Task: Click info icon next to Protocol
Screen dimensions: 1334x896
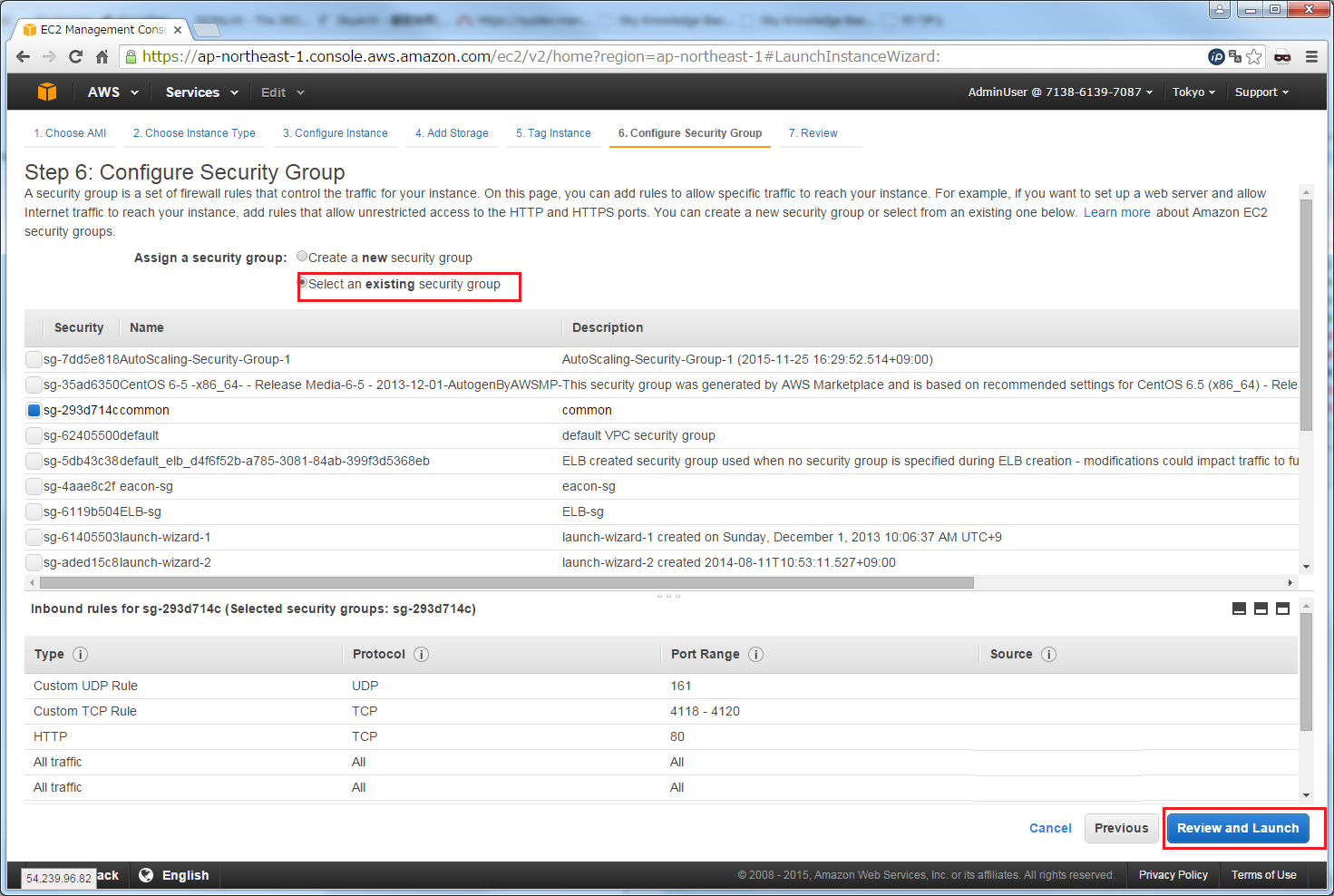Action: (422, 654)
